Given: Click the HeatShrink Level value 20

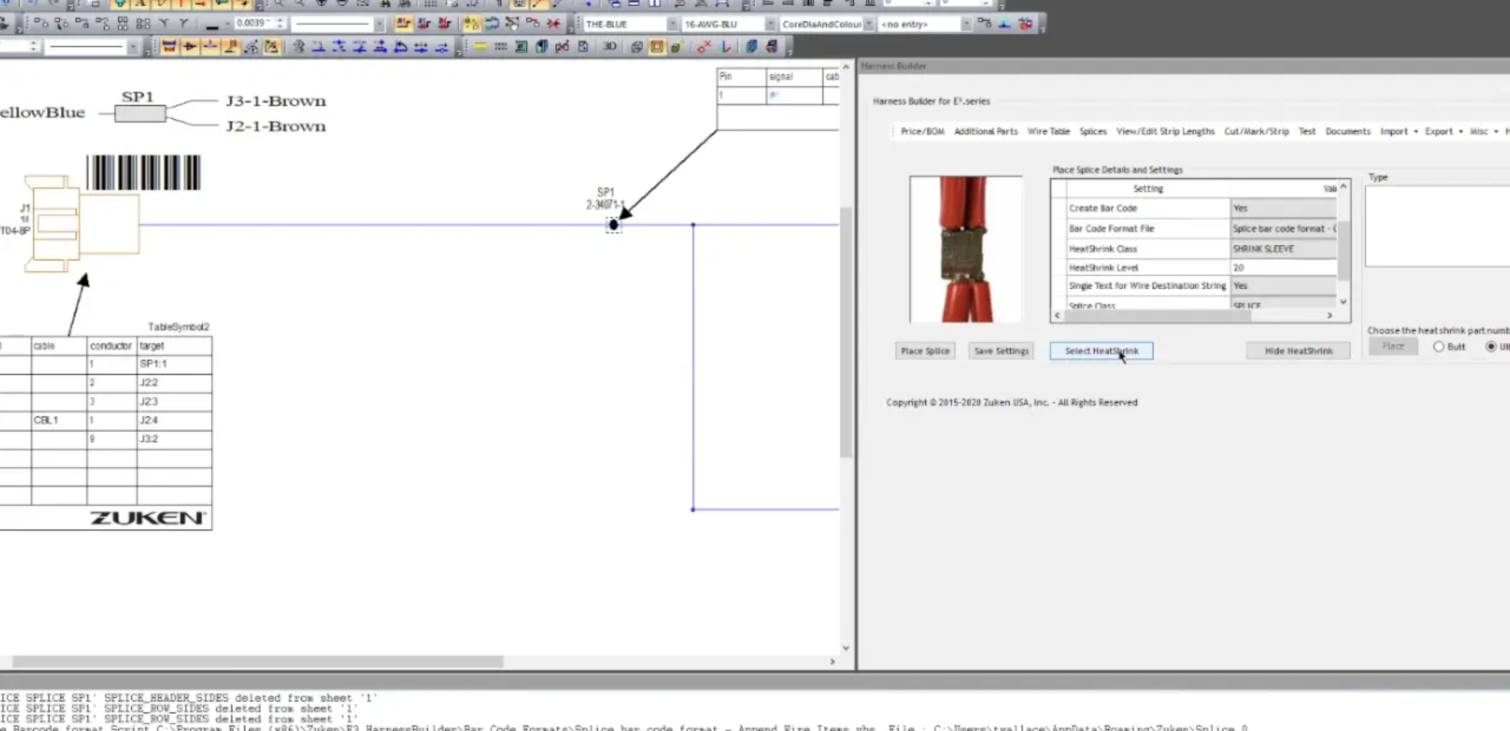Looking at the screenshot, I should [1283, 268].
